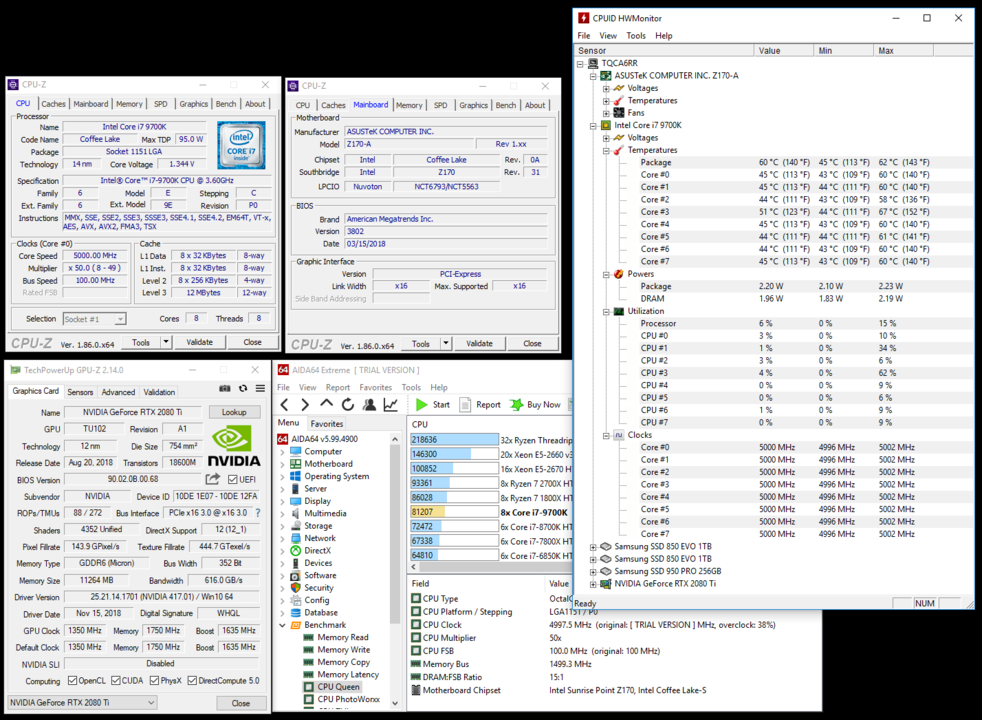Click the Bus Interface question mark in GPU-Z
The height and width of the screenshot is (720, 982).
pyautogui.click(x=258, y=513)
